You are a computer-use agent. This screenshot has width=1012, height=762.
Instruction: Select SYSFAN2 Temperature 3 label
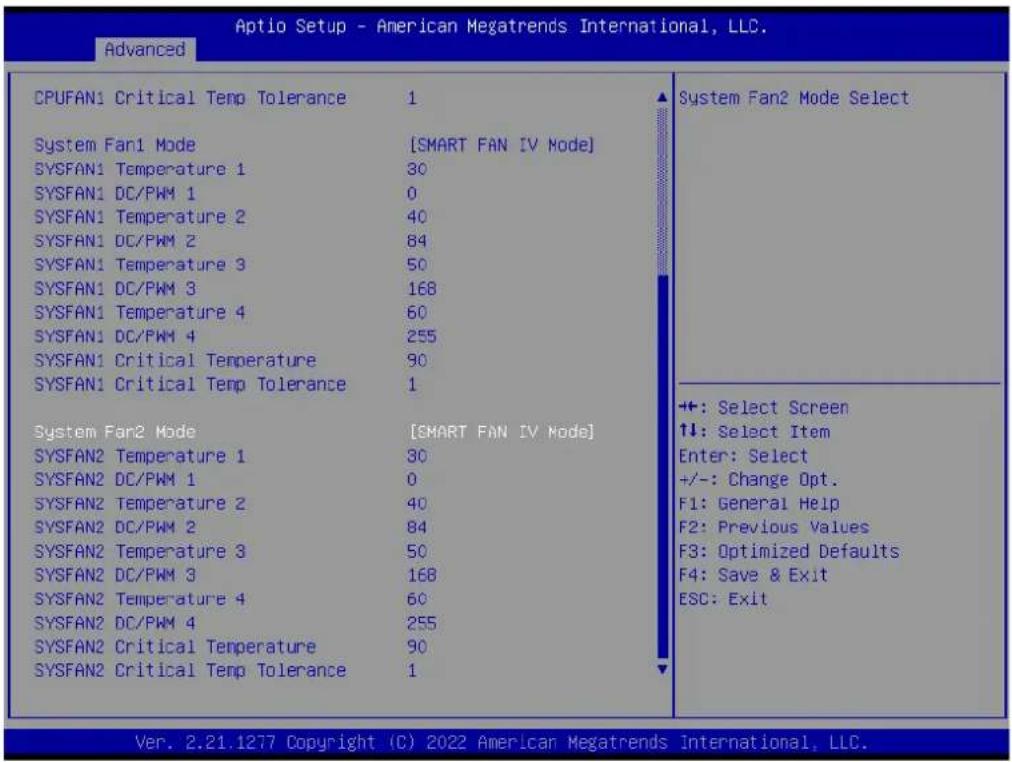140,551
